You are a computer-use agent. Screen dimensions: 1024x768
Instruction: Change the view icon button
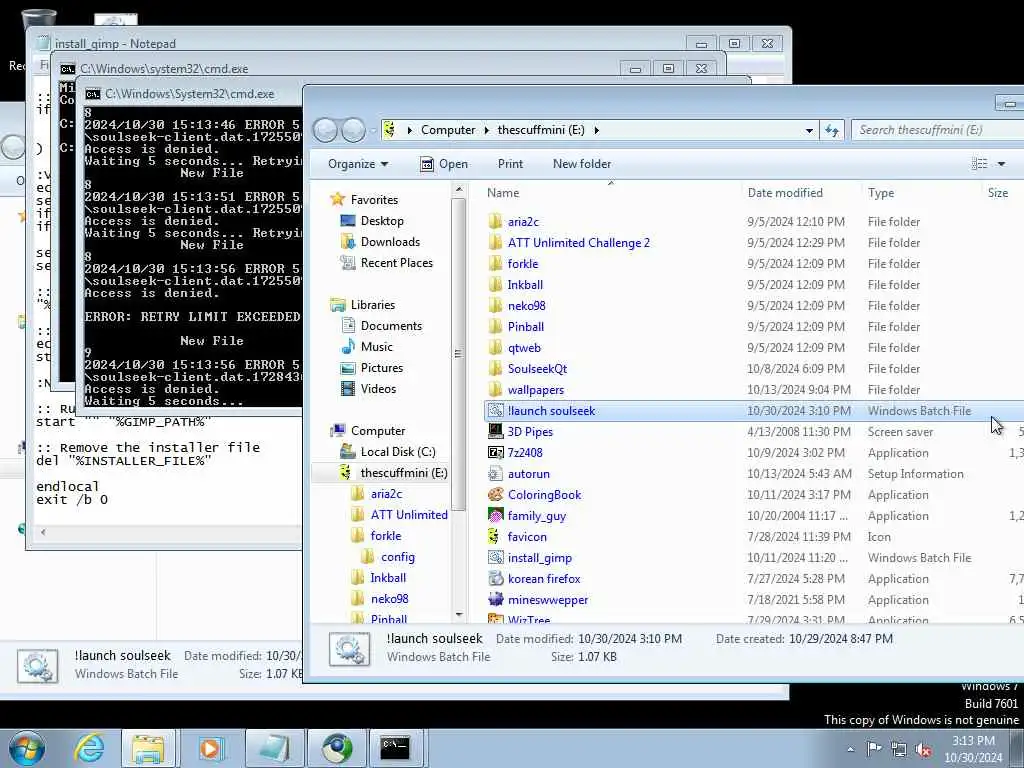(979, 164)
